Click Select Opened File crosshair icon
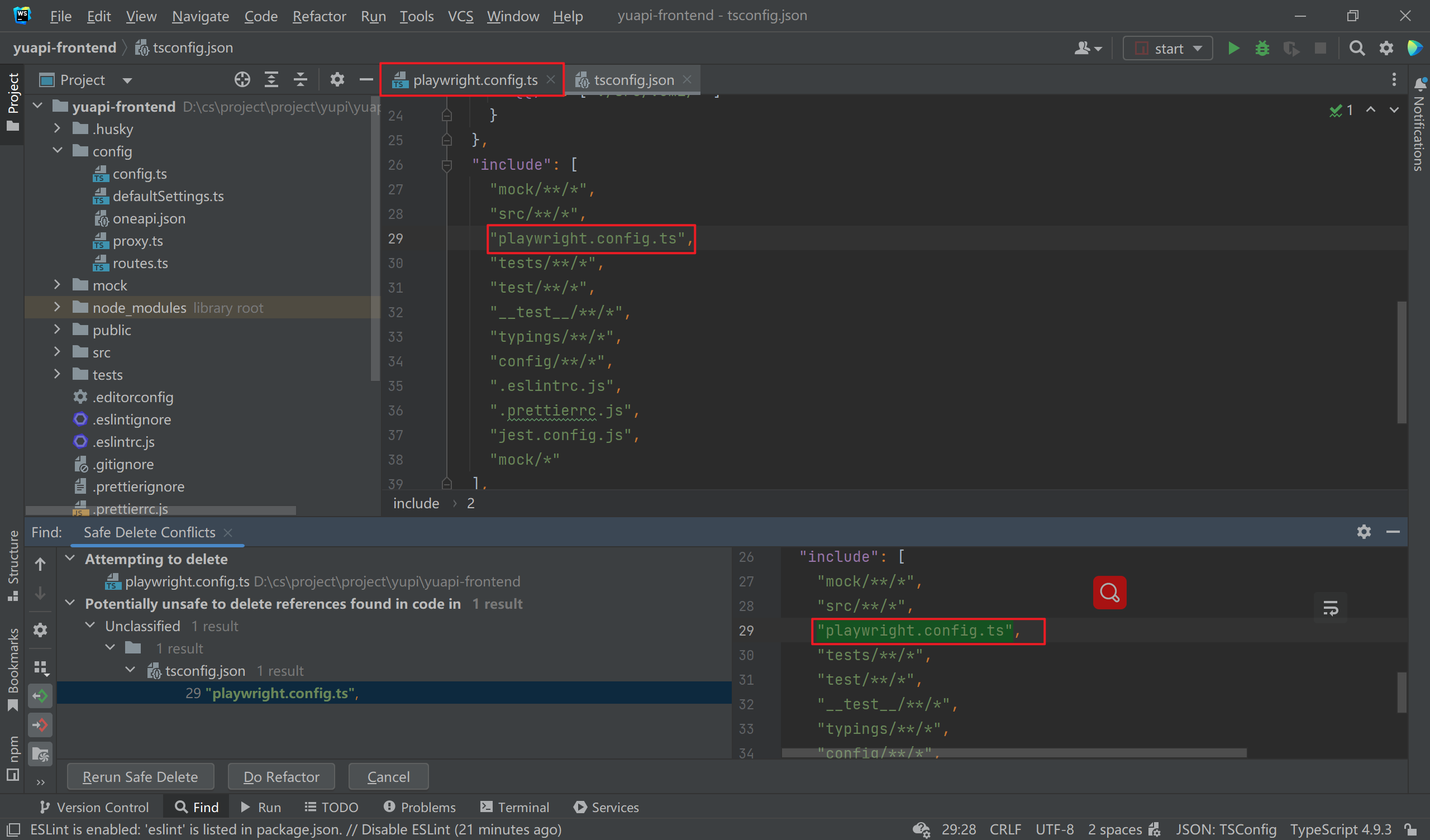Image resolution: width=1430 pixels, height=840 pixels. pyautogui.click(x=242, y=80)
